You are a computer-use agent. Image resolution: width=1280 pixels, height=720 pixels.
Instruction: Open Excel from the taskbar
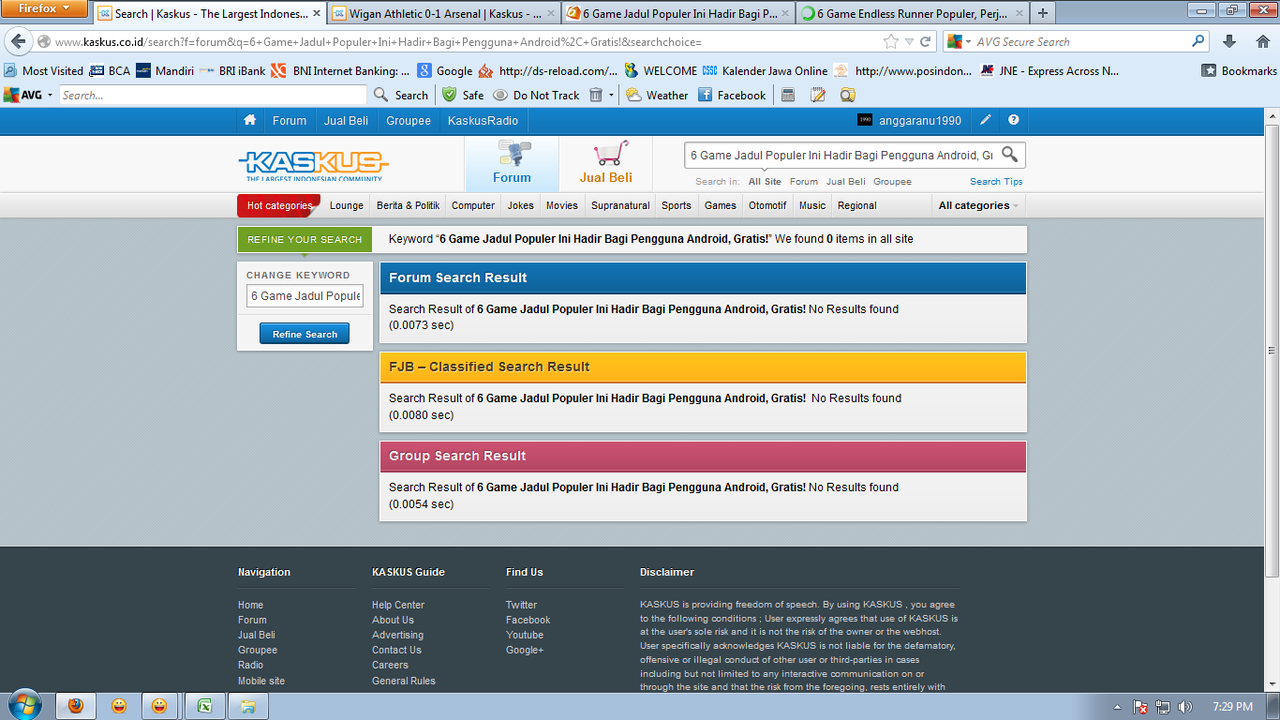coord(204,706)
